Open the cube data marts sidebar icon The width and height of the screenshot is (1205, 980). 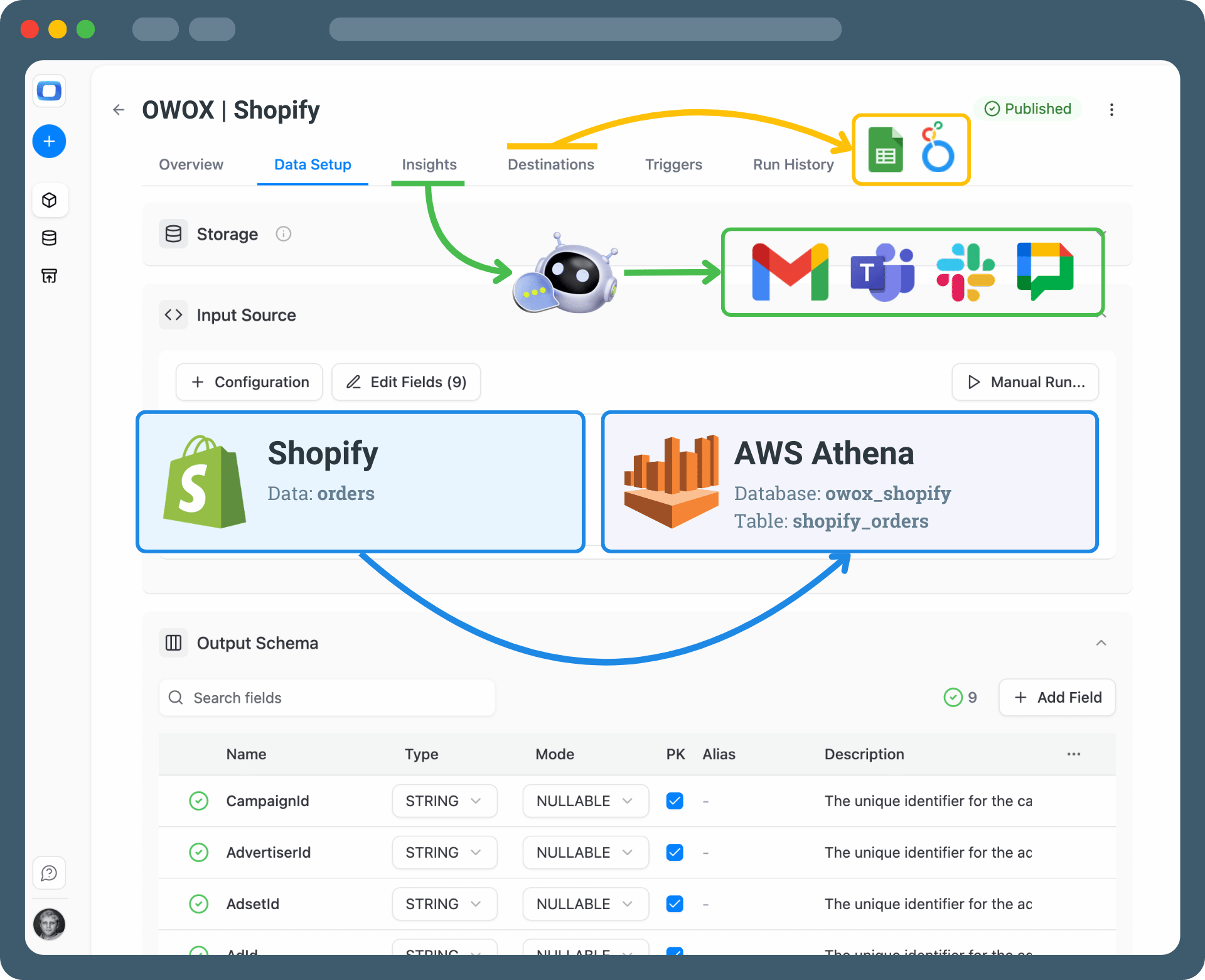click(49, 200)
